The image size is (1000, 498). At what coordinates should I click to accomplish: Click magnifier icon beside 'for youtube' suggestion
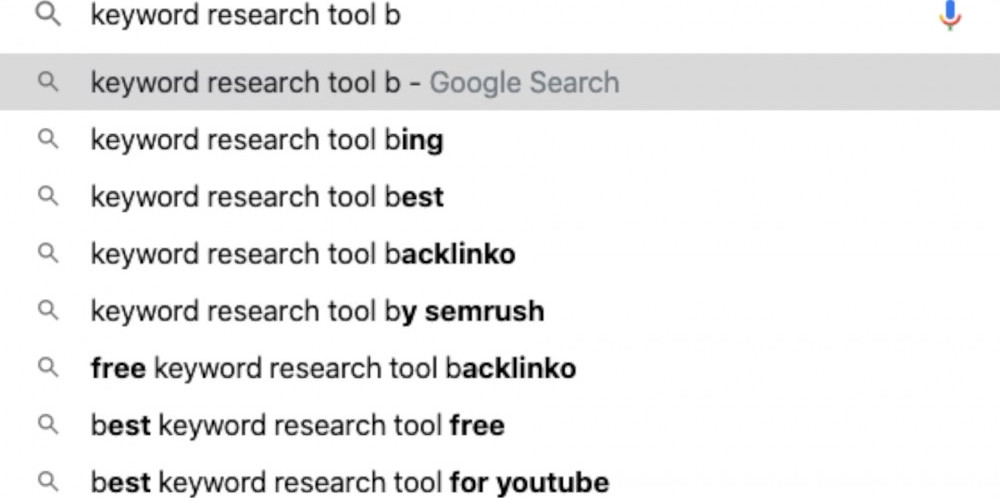(x=48, y=482)
